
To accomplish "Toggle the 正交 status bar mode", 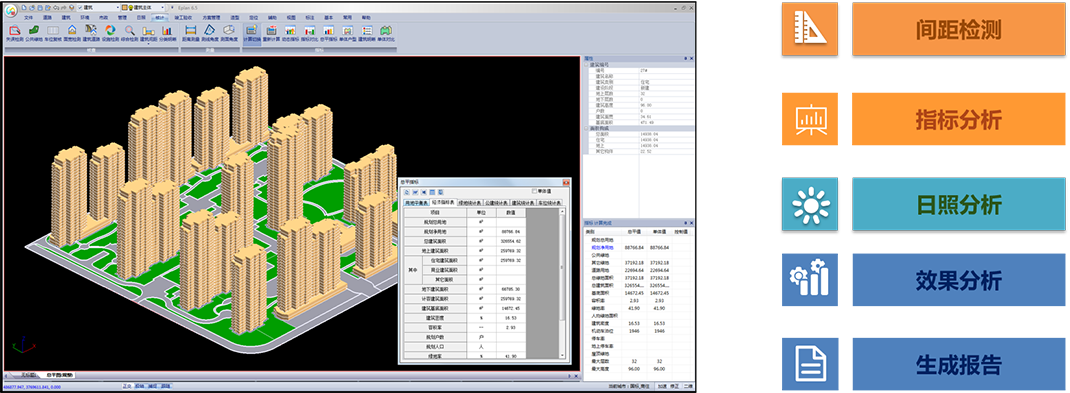I will coord(127,386).
